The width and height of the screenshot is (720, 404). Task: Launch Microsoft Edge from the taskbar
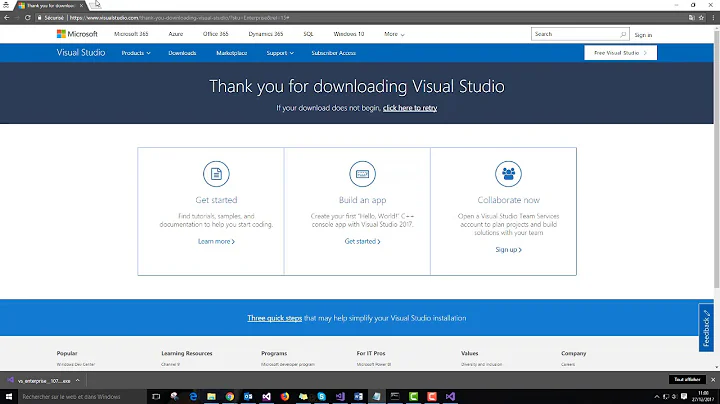click(193, 396)
